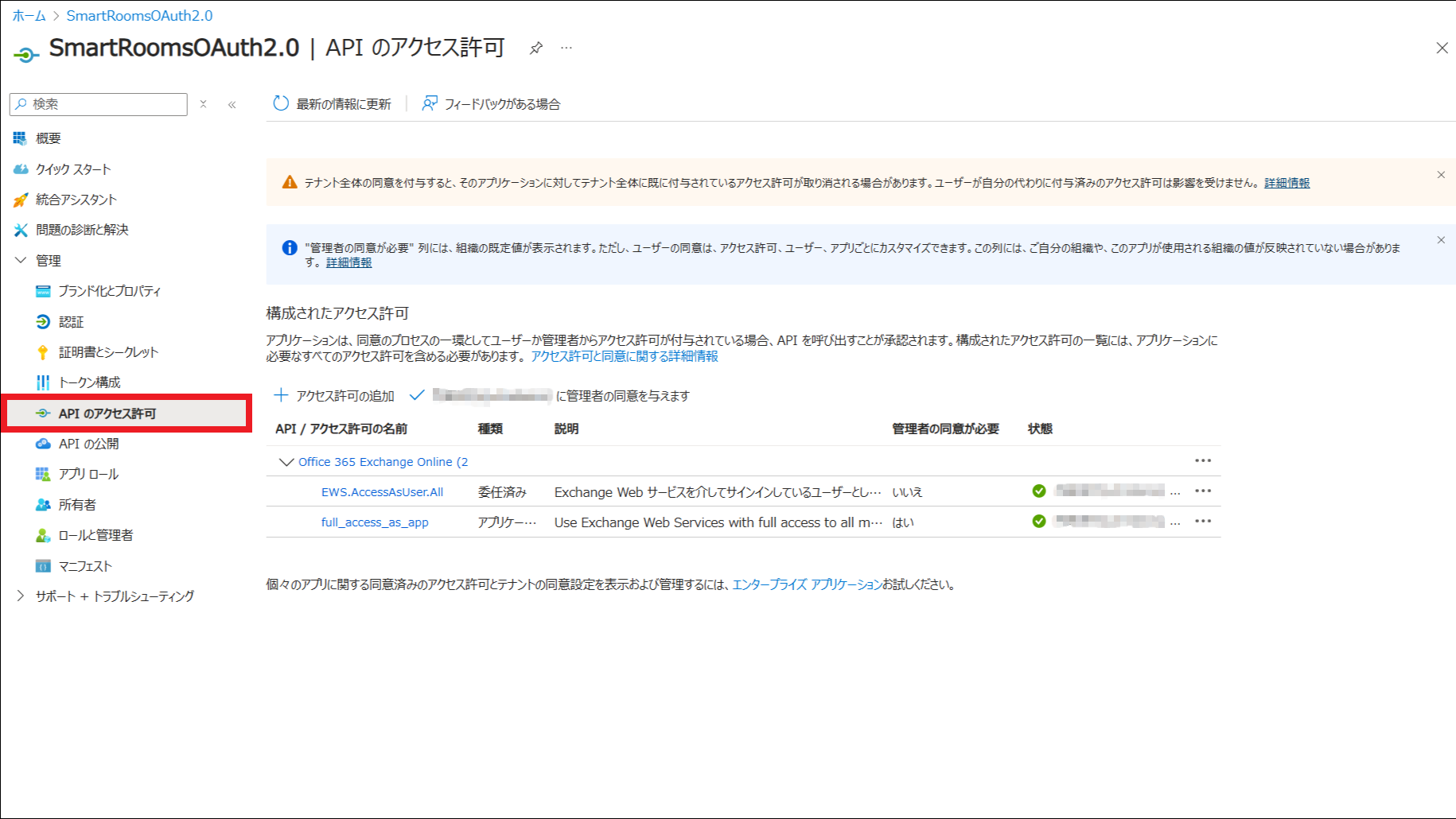This screenshot has height=819, width=1456.
Task: Open more options ellipsis beside page title
Action: click(x=566, y=49)
